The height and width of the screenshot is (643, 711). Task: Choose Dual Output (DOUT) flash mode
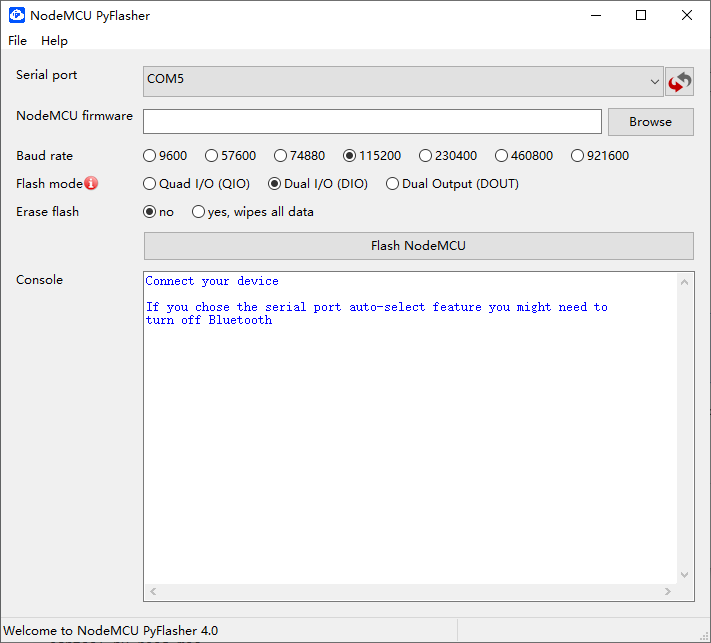click(x=453, y=184)
